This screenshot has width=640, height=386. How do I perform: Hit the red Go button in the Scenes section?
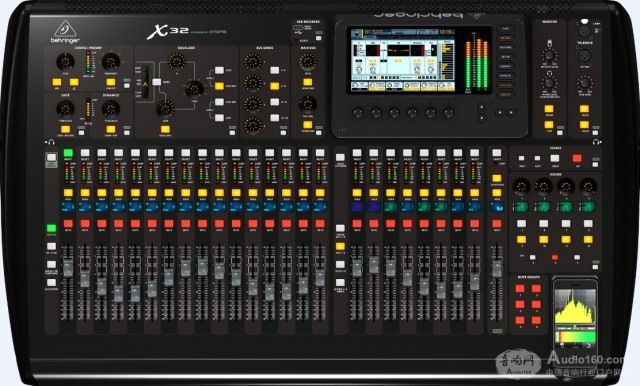click(x=577, y=158)
